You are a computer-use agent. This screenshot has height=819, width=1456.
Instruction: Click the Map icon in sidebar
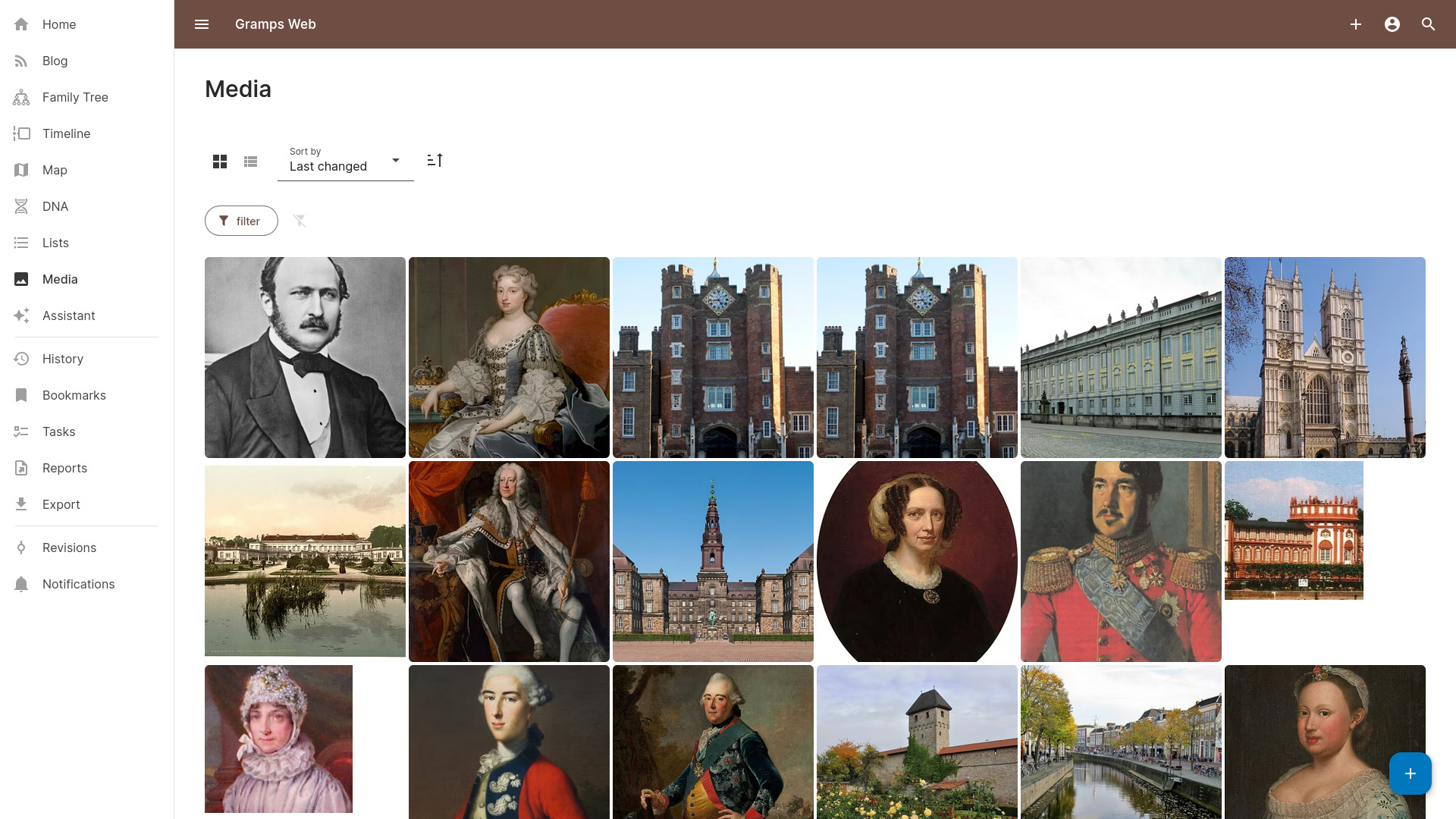tap(21, 170)
